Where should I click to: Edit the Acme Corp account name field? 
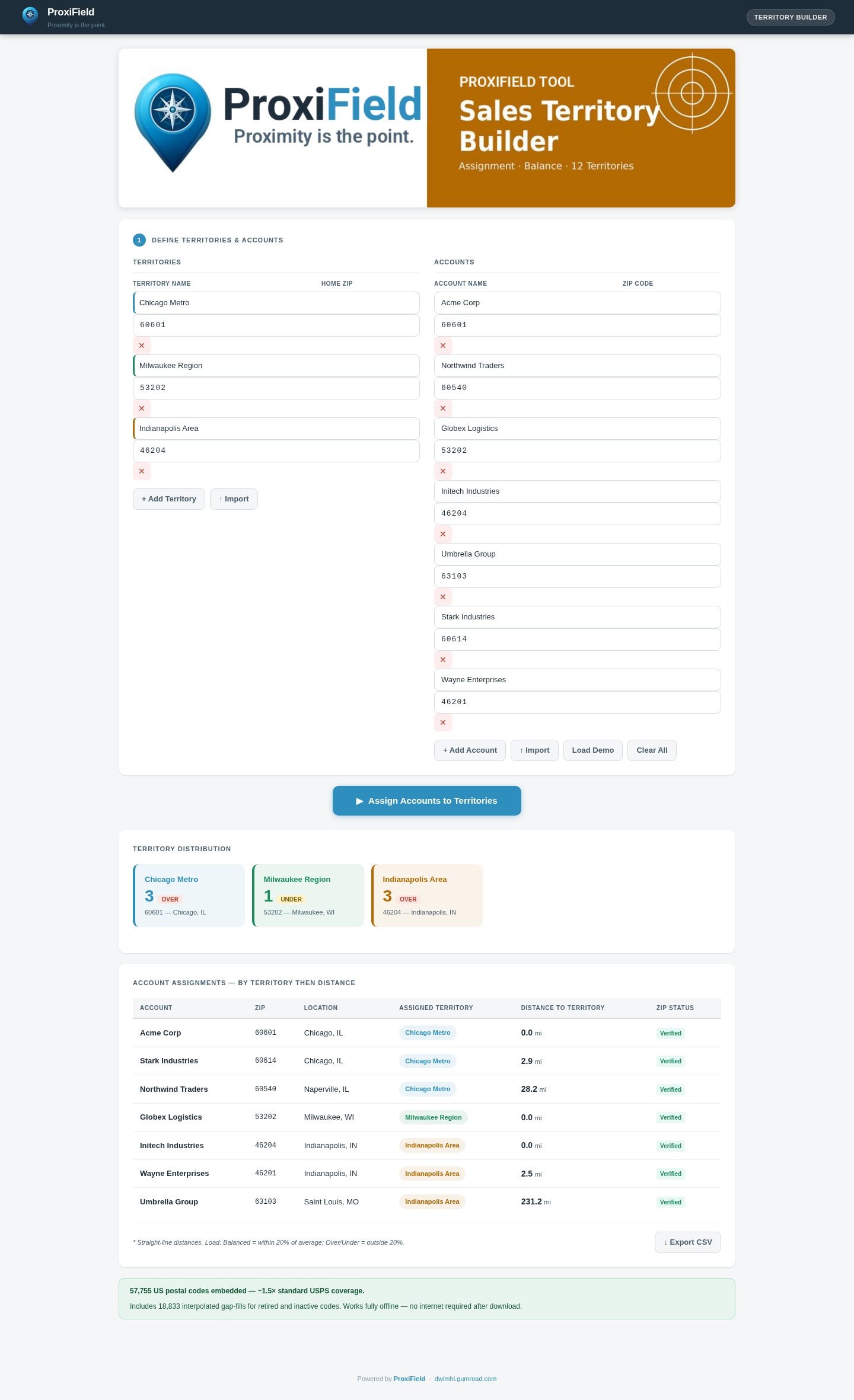pyautogui.click(x=578, y=303)
